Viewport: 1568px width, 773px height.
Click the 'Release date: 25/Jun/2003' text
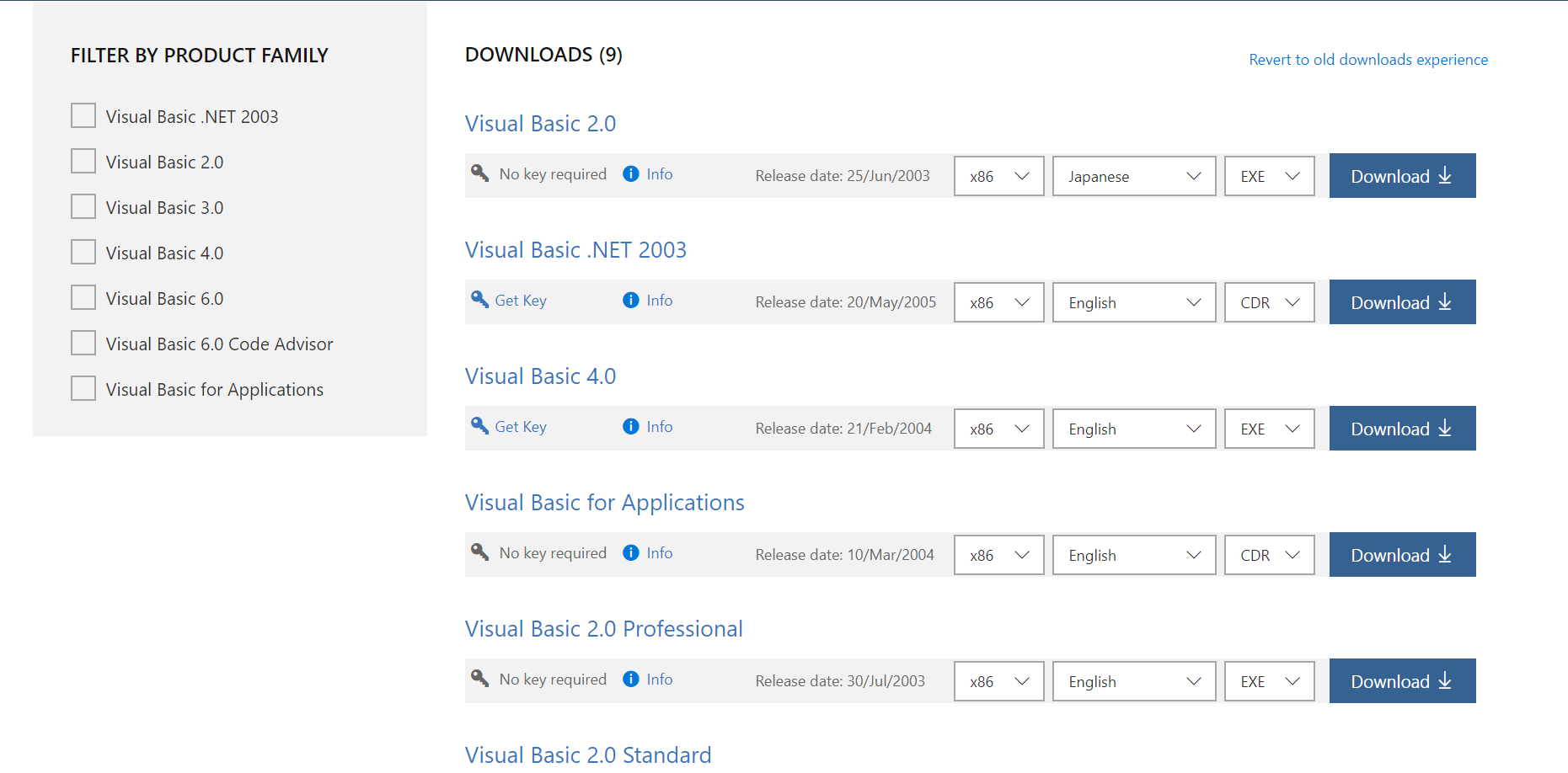[x=843, y=176]
